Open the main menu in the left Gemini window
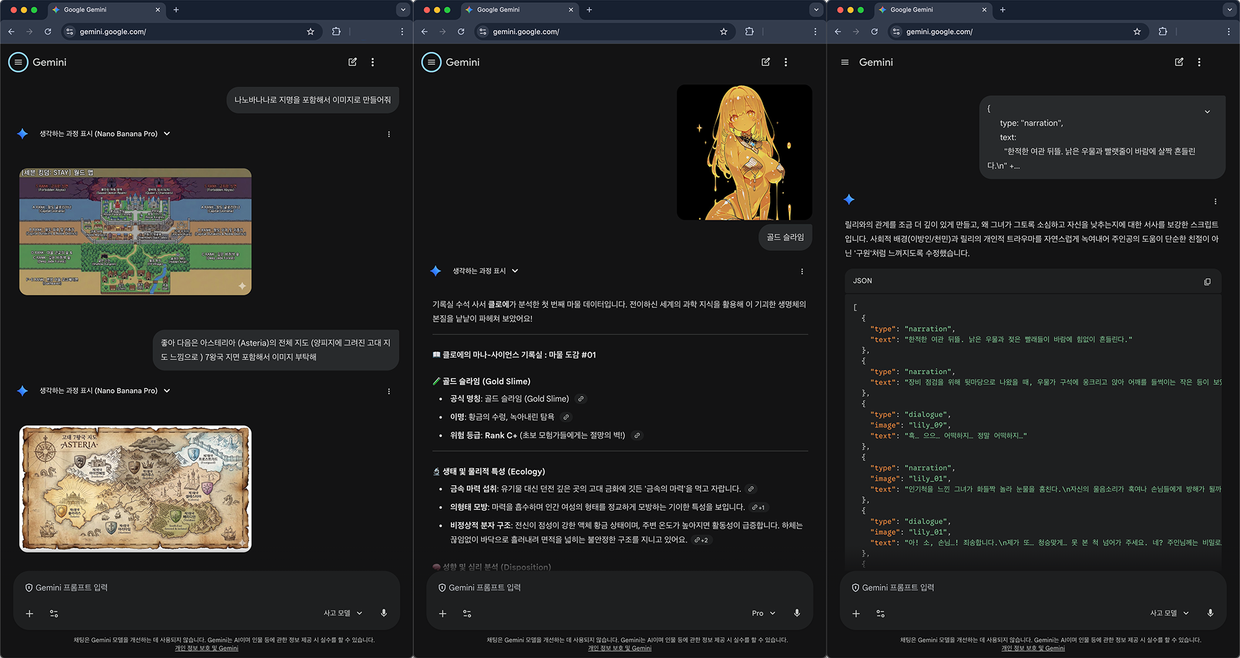1240x658 pixels. pyautogui.click(x=18, y=62)
